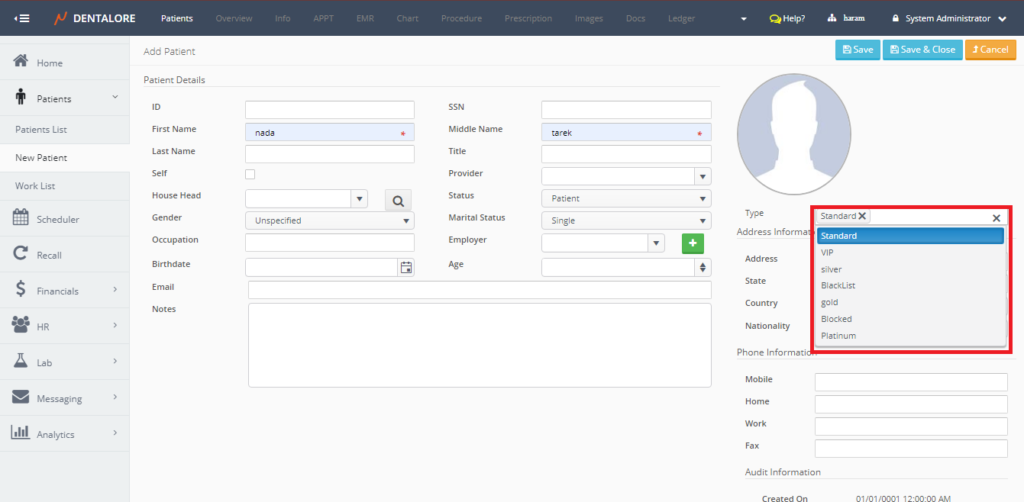Viewport: 1024px width, 502px height.
Task: Open the Birthdate calendar picker icon
Action: pos(406,267)
